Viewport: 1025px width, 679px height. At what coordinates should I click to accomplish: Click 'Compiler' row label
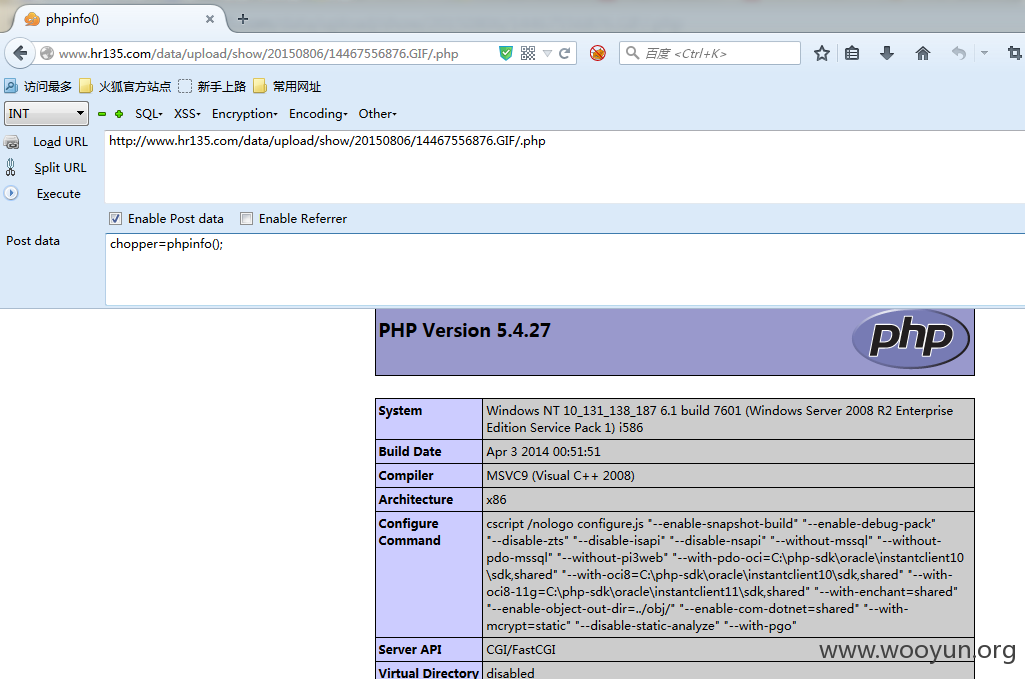pyautogui.click(x=406, y=476)
